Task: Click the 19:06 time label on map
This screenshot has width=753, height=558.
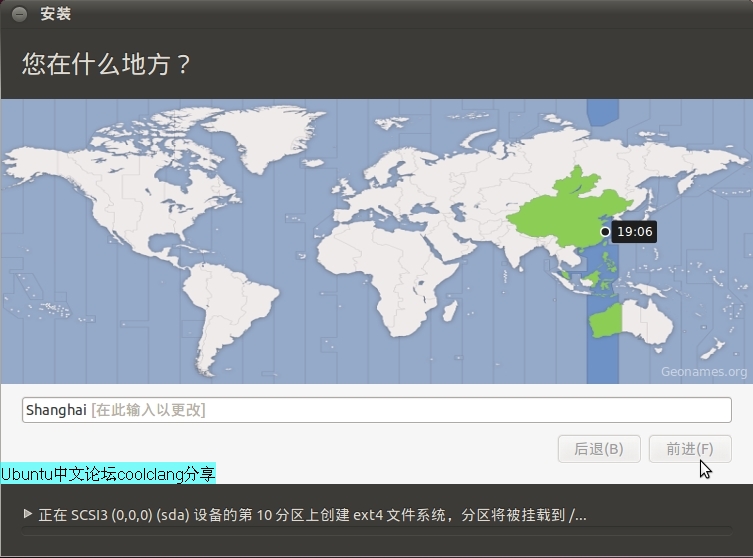Action: click(634, 232)
